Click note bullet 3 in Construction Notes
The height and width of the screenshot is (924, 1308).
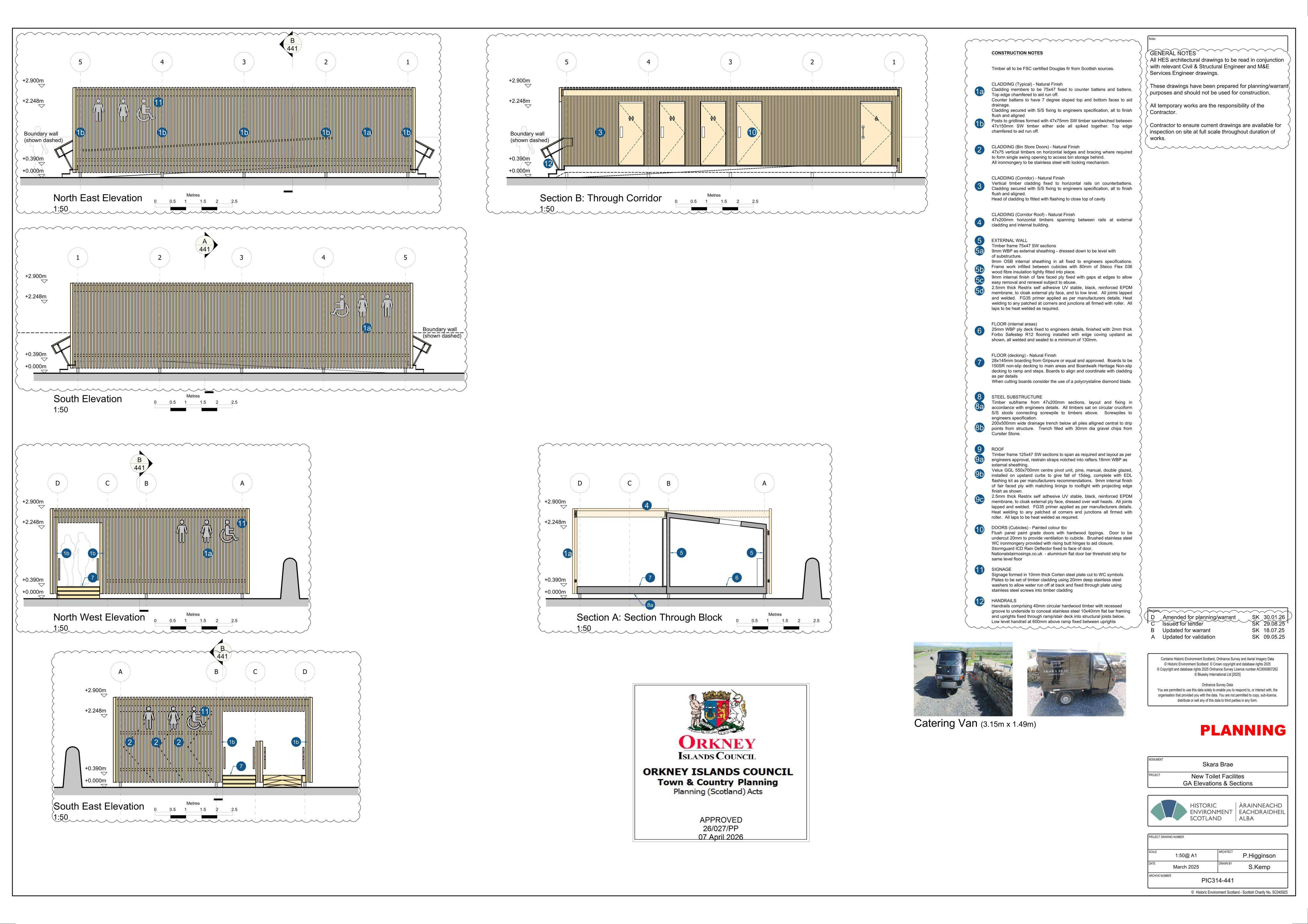pyautogui.click(x=979, y=186)
